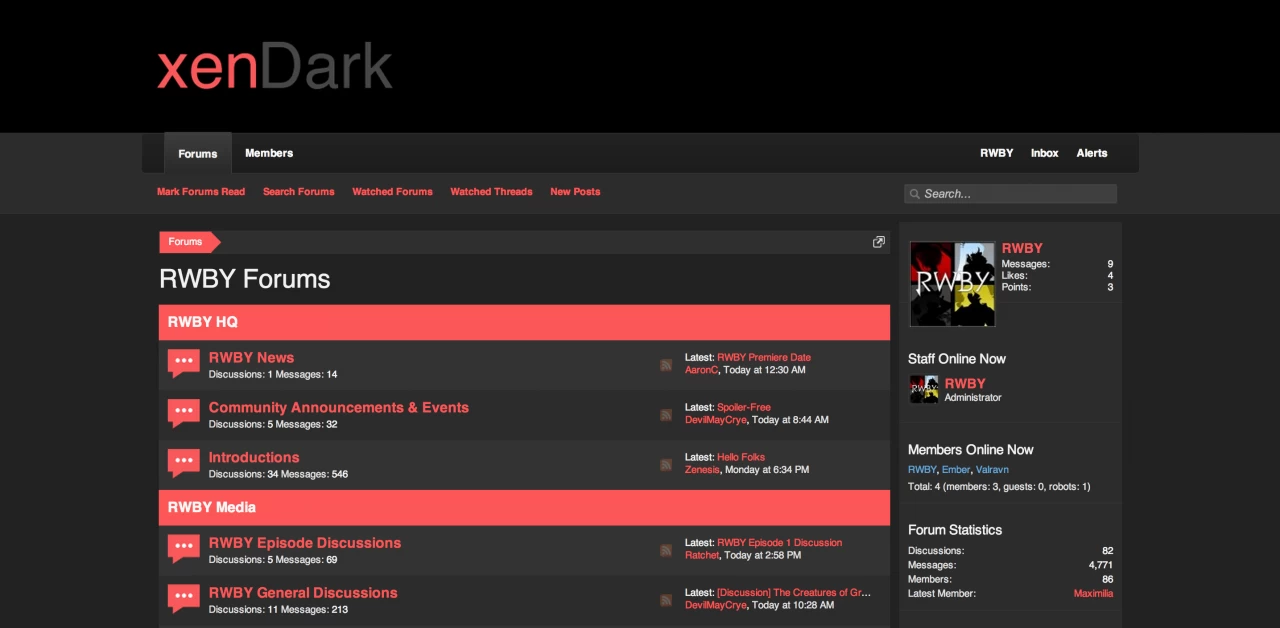
Task: Open RWBY Episode Discussions forum
Action: (x=305, y=543)
